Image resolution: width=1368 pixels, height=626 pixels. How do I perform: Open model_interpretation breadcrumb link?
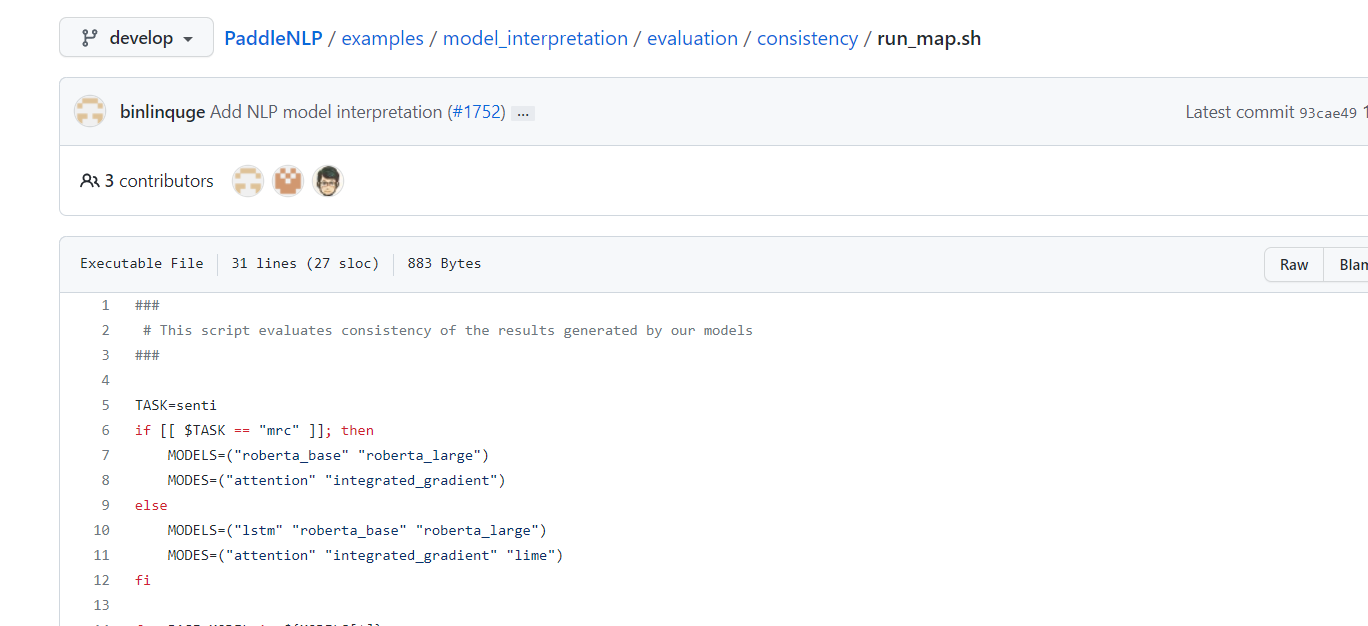[535, 38]
